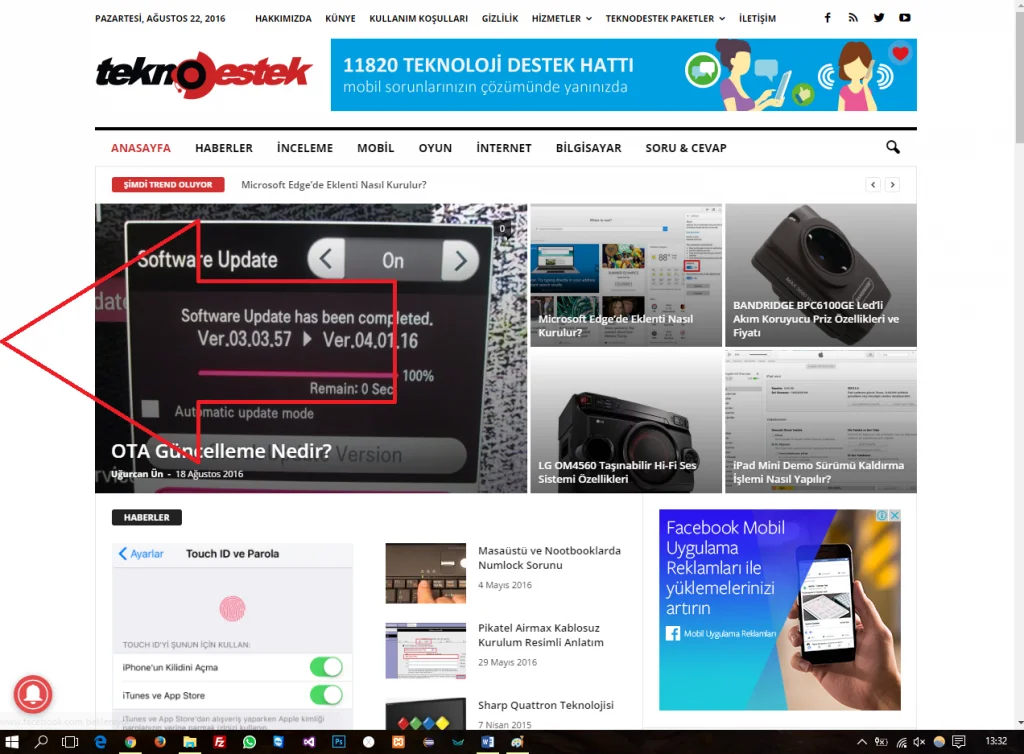Click the RSS feed icon
1024x754 pixels.
coord(853,18)
